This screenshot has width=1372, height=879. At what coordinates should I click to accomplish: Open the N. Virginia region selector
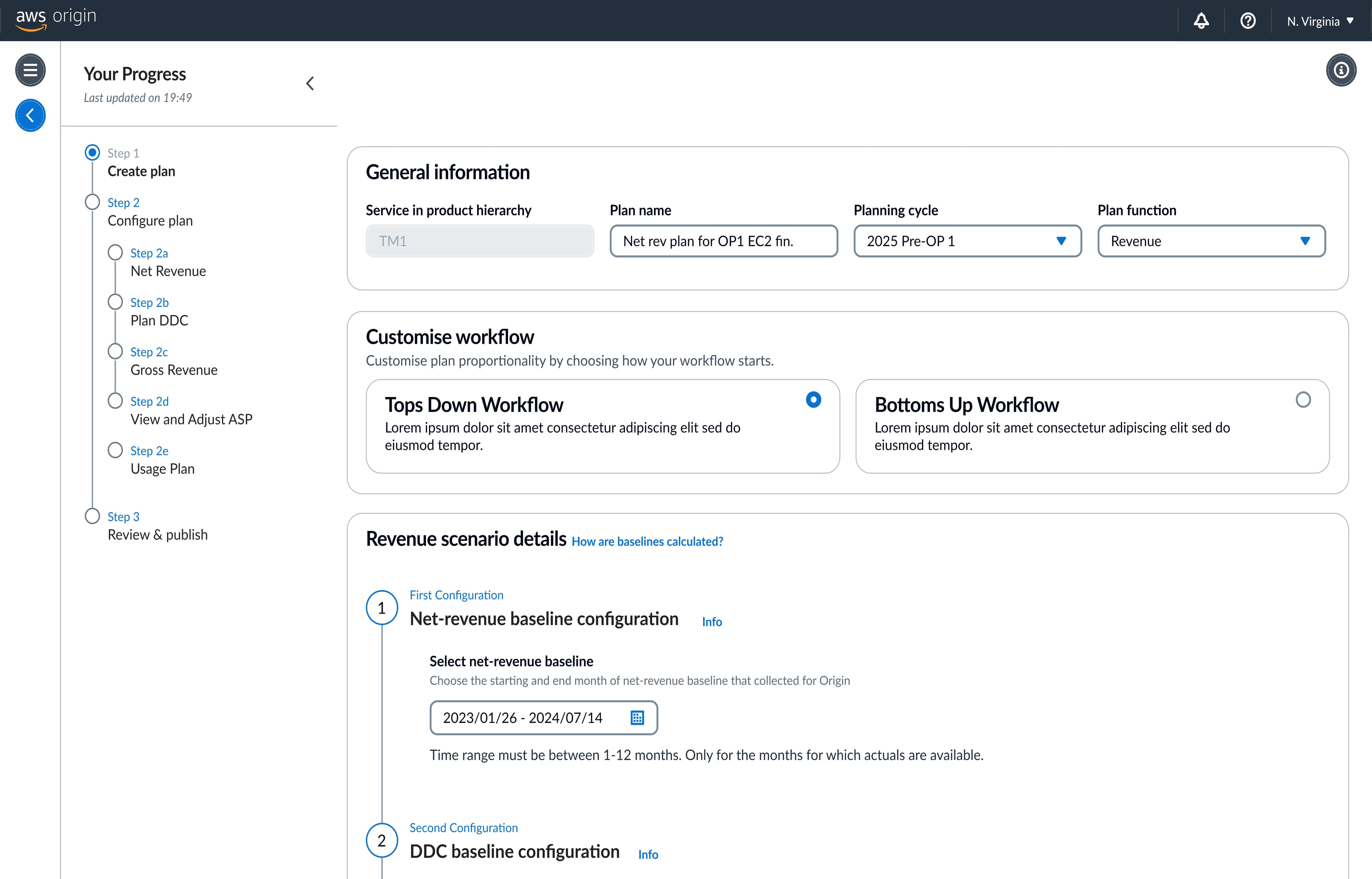tap(1320, 21)
